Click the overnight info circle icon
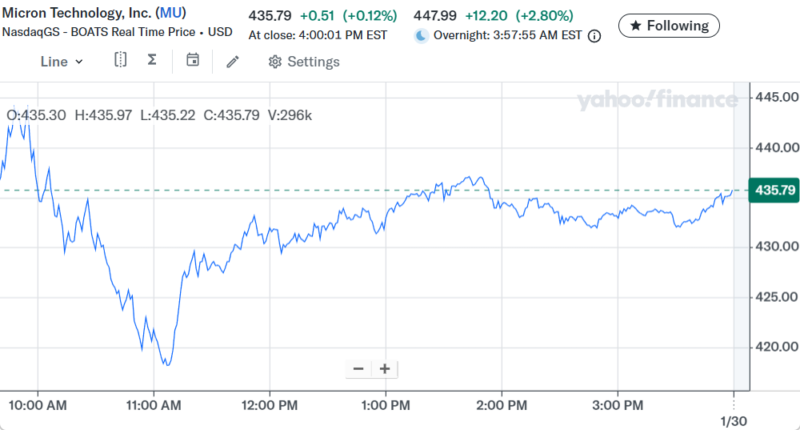Viewport: 800px width, 430px height. [595, 36]
